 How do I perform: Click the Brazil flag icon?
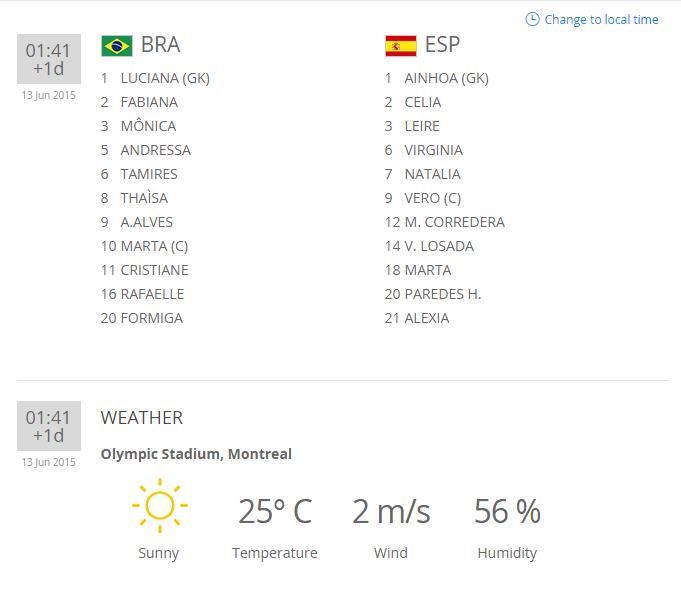click(x=117, y=46)
